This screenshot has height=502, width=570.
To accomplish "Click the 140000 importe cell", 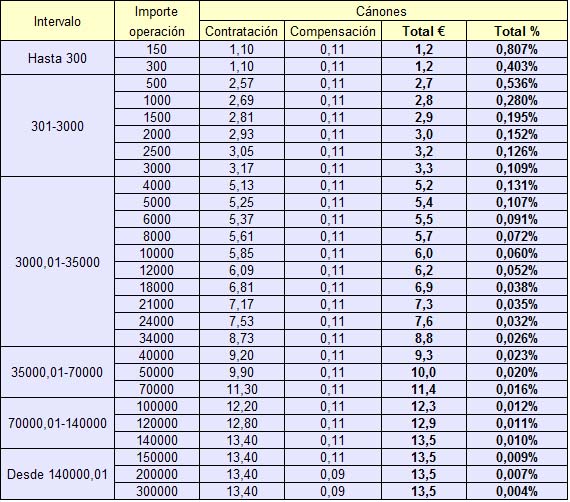I will (x=157, y=440).
